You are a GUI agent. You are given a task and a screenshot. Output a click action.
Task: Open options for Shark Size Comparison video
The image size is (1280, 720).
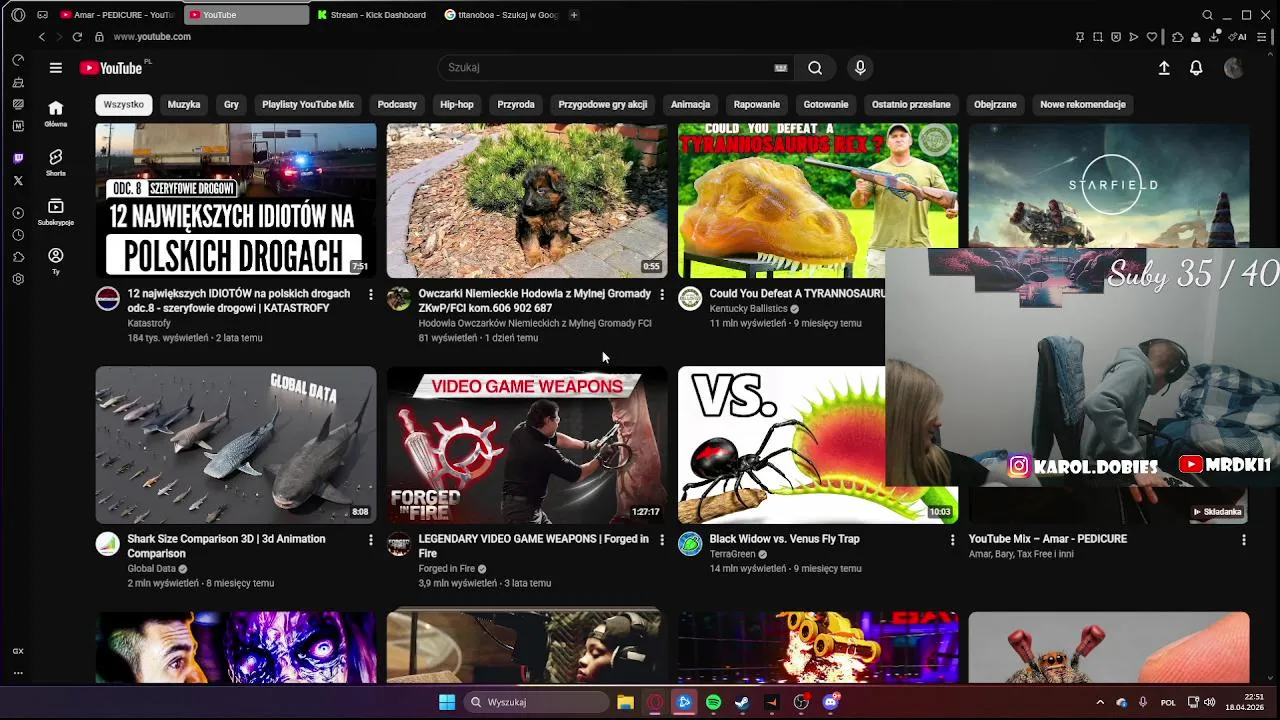[x=370, y=539]
